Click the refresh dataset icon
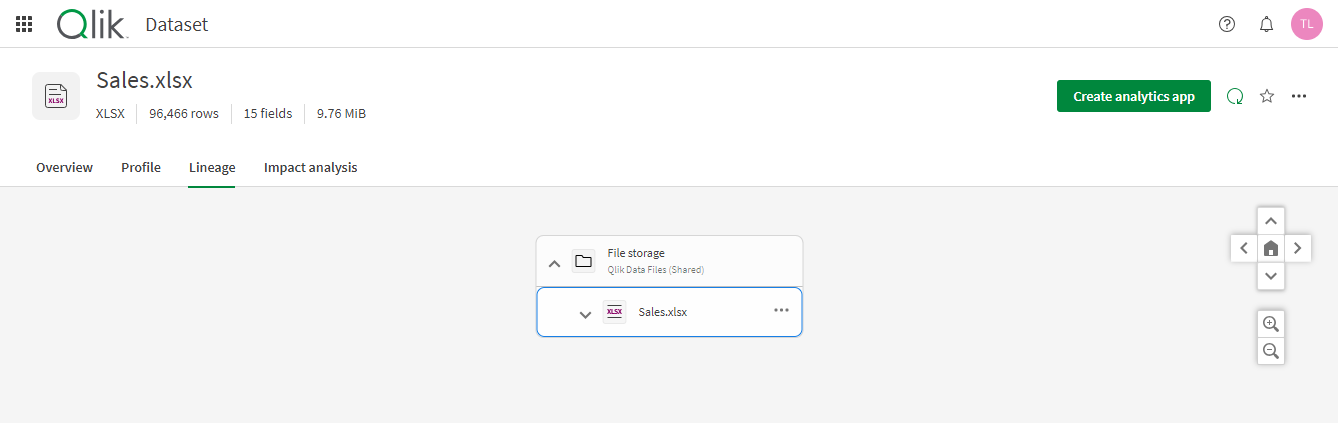This screenshot has width=1338, height=423. pos(1235,96)
